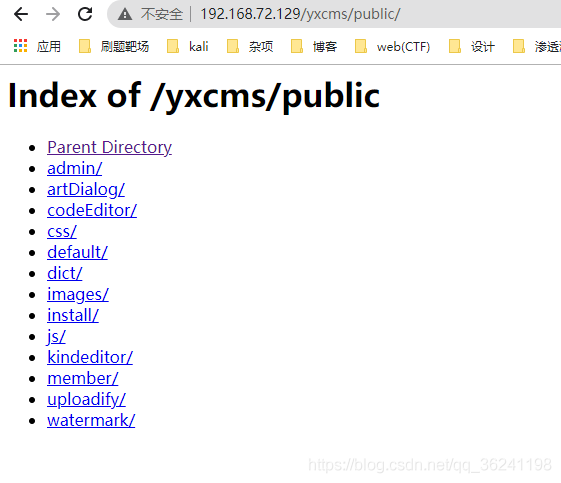
Task: Open the 博客 bookmark folder
Action: [x=314, y=47]
